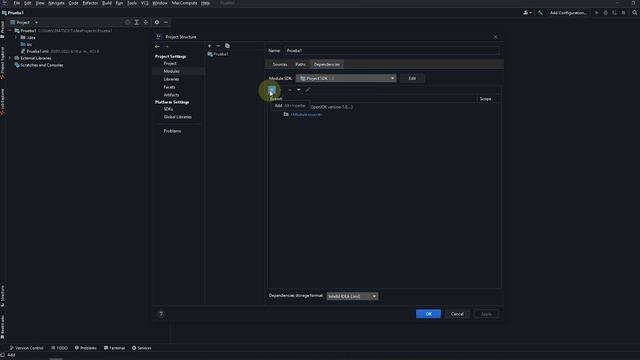Click the Add dependency plus icon

pyautogui.click(x=272, y=90)
